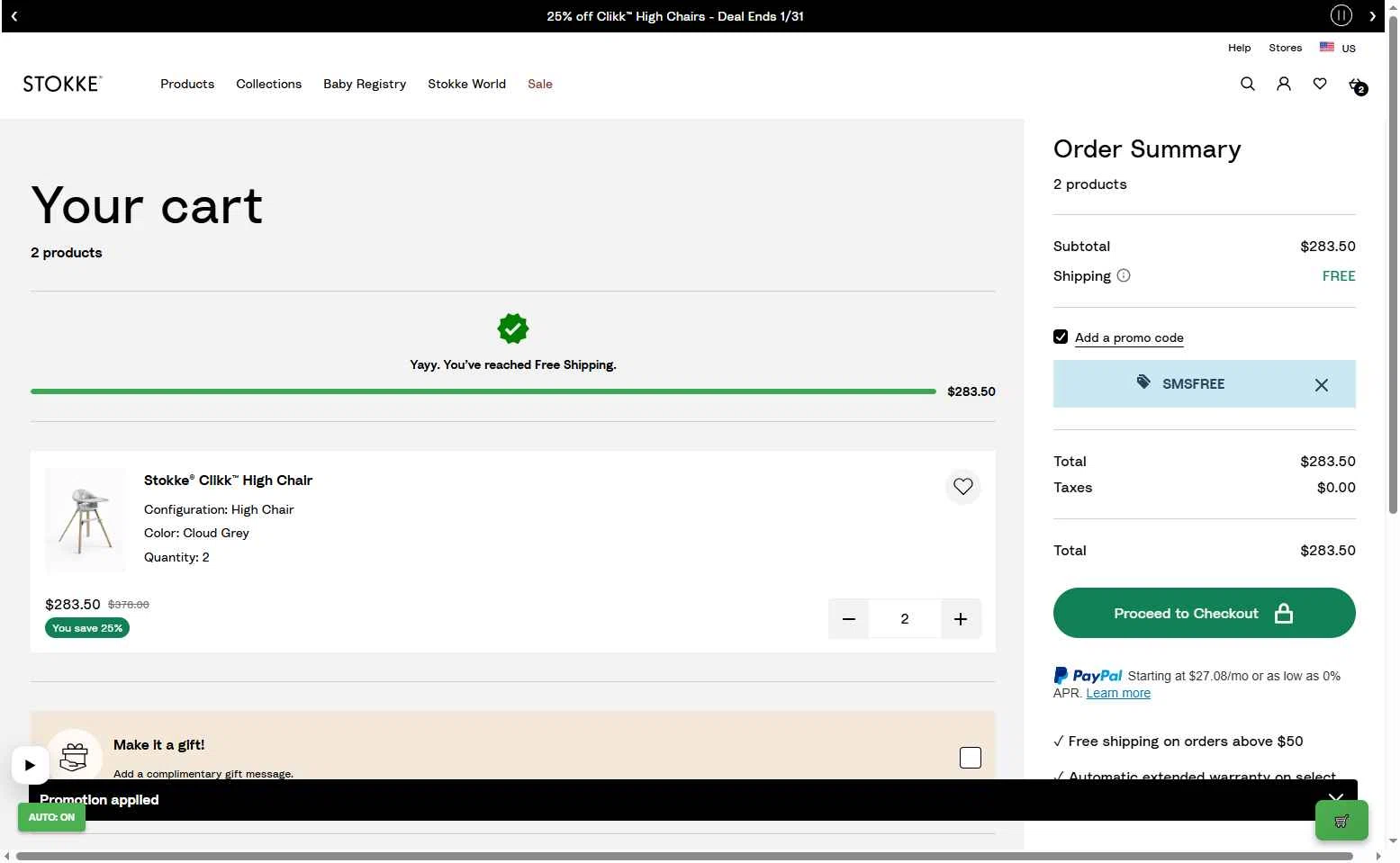Image resolution: width=1400 pixels, height=863 pixels.
Task: Click the horizontal page scrollbar
Action: coord(684,856)
